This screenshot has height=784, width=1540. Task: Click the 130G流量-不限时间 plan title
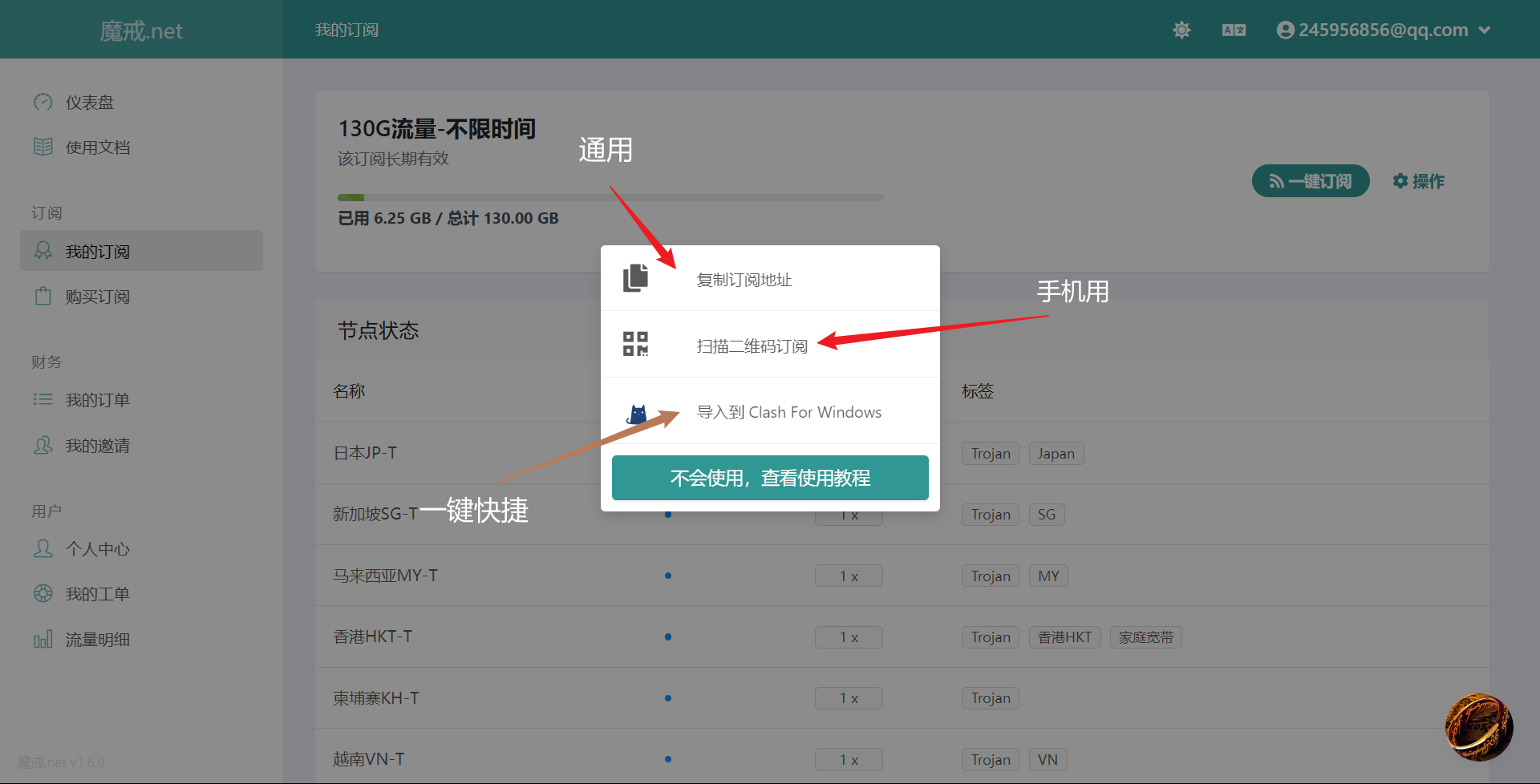point(437,129)
